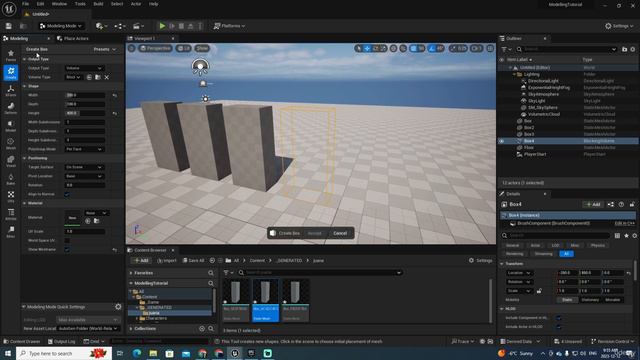Open the Attribs tools category
The height and width of the screenshot is (360, 640).
pyautogui.click(x=11, y=214)
